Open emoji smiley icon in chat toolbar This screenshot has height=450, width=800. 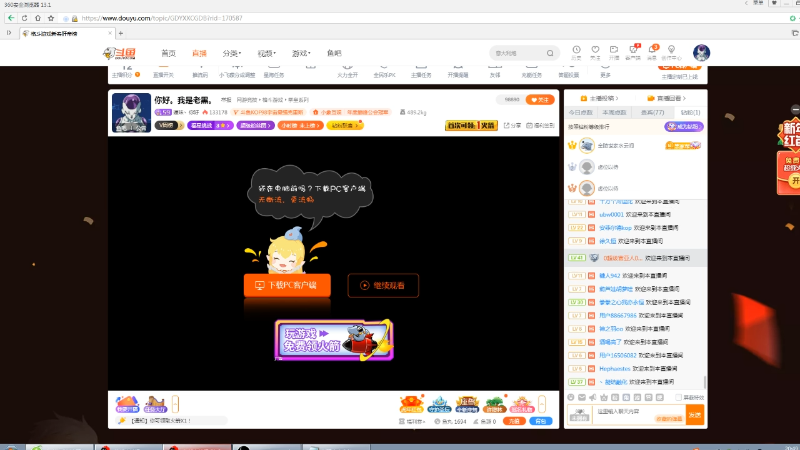click(570, 397)
